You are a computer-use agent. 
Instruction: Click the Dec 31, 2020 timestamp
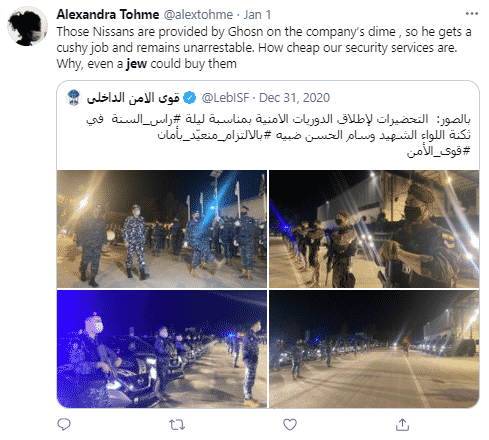point(294,98)
